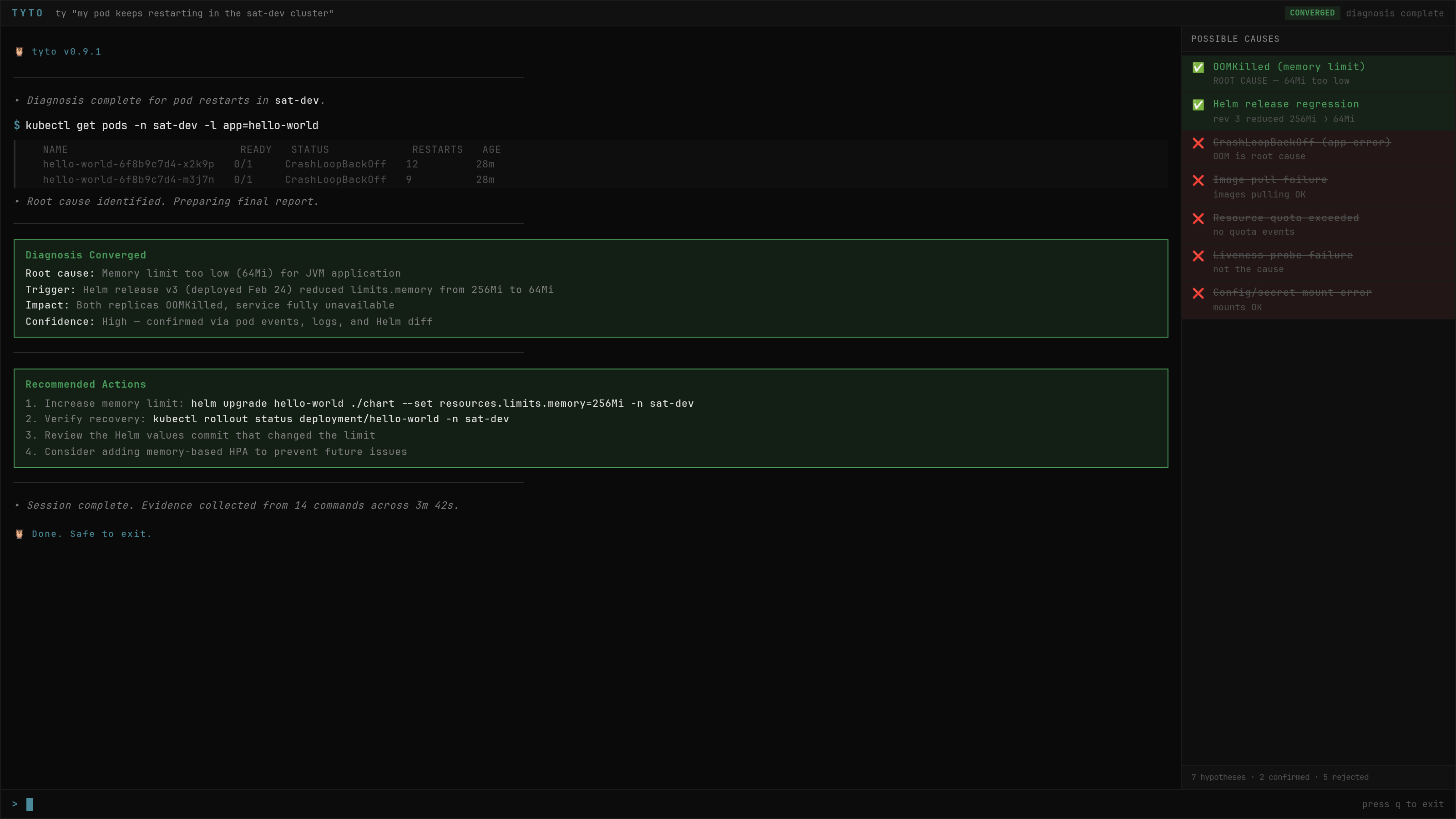Click red X next to CrashLoopBackOff hypothesis
Viewport: 1456px width, 819px height.
1198,143
